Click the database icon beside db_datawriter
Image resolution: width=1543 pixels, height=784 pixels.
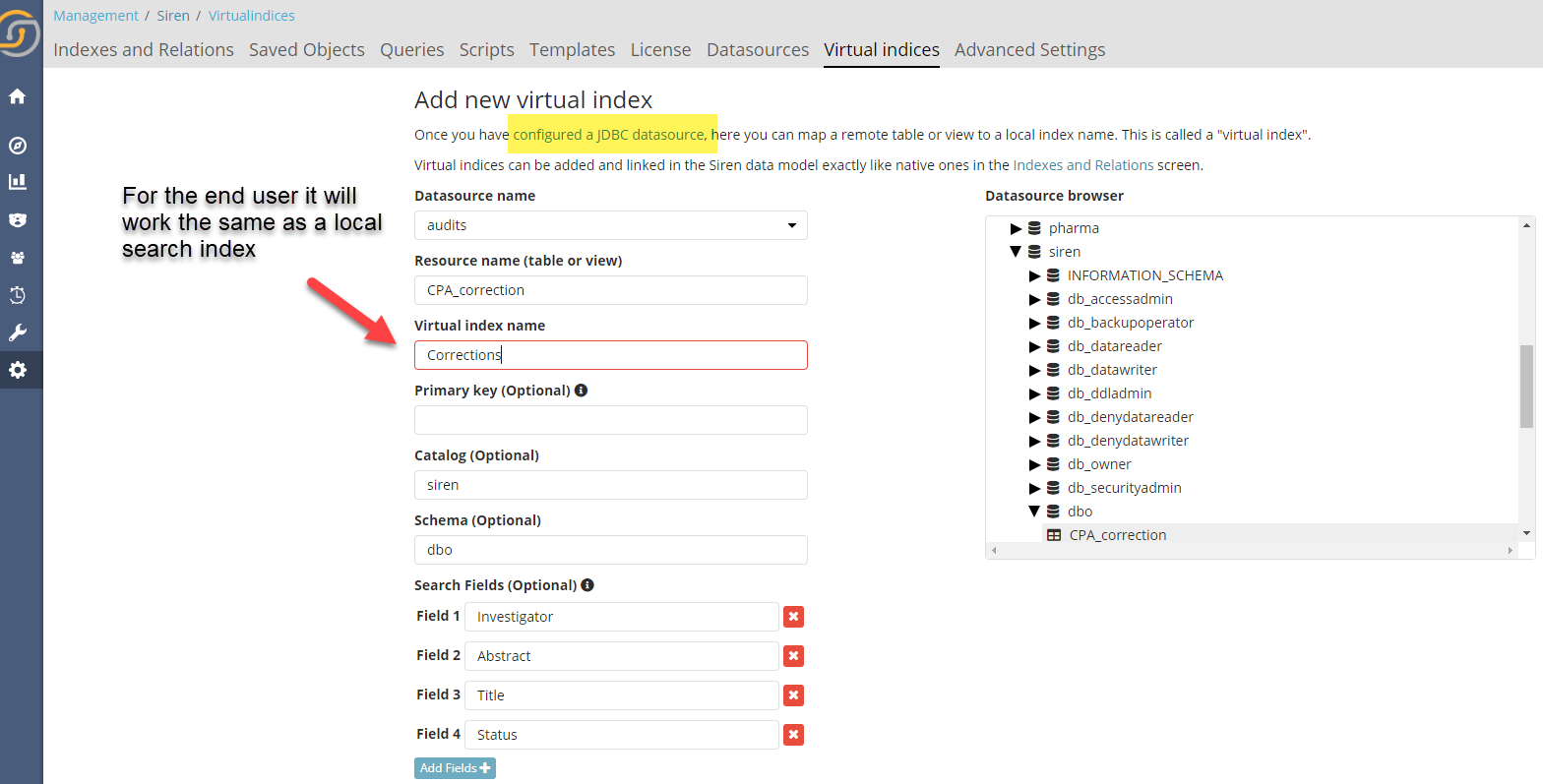tap(1053, 370)
